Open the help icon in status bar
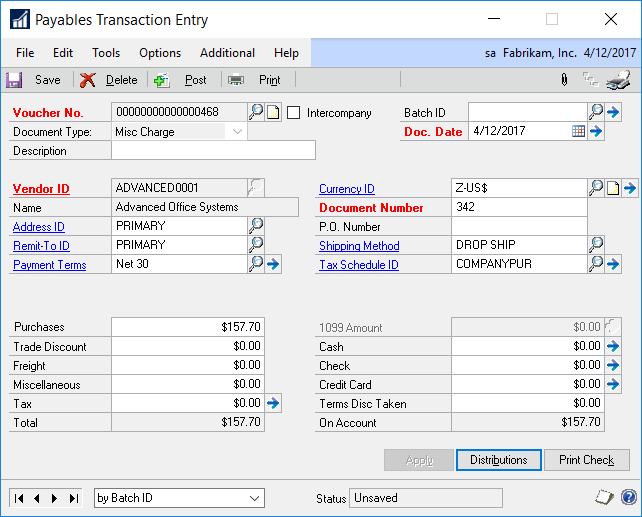The width and height of the screenshot is (642, 517). 628,497
